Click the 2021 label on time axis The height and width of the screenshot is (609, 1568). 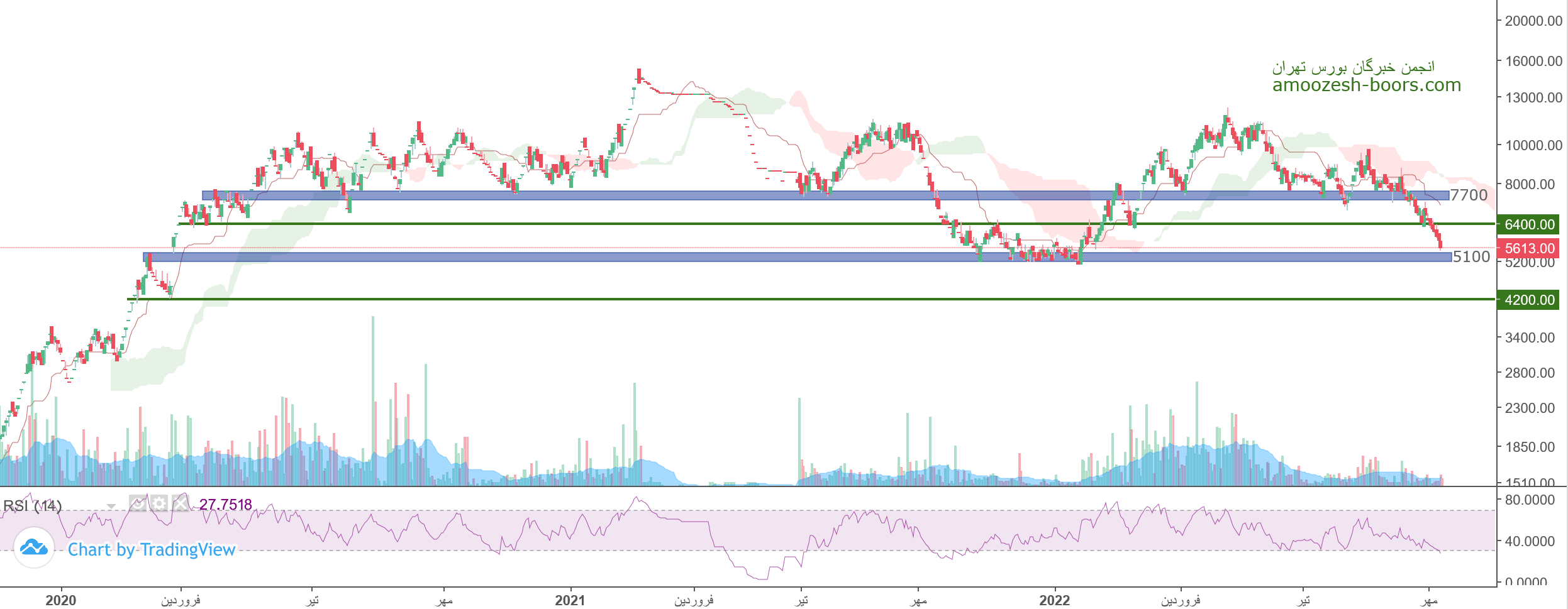(x=570, y=600)
